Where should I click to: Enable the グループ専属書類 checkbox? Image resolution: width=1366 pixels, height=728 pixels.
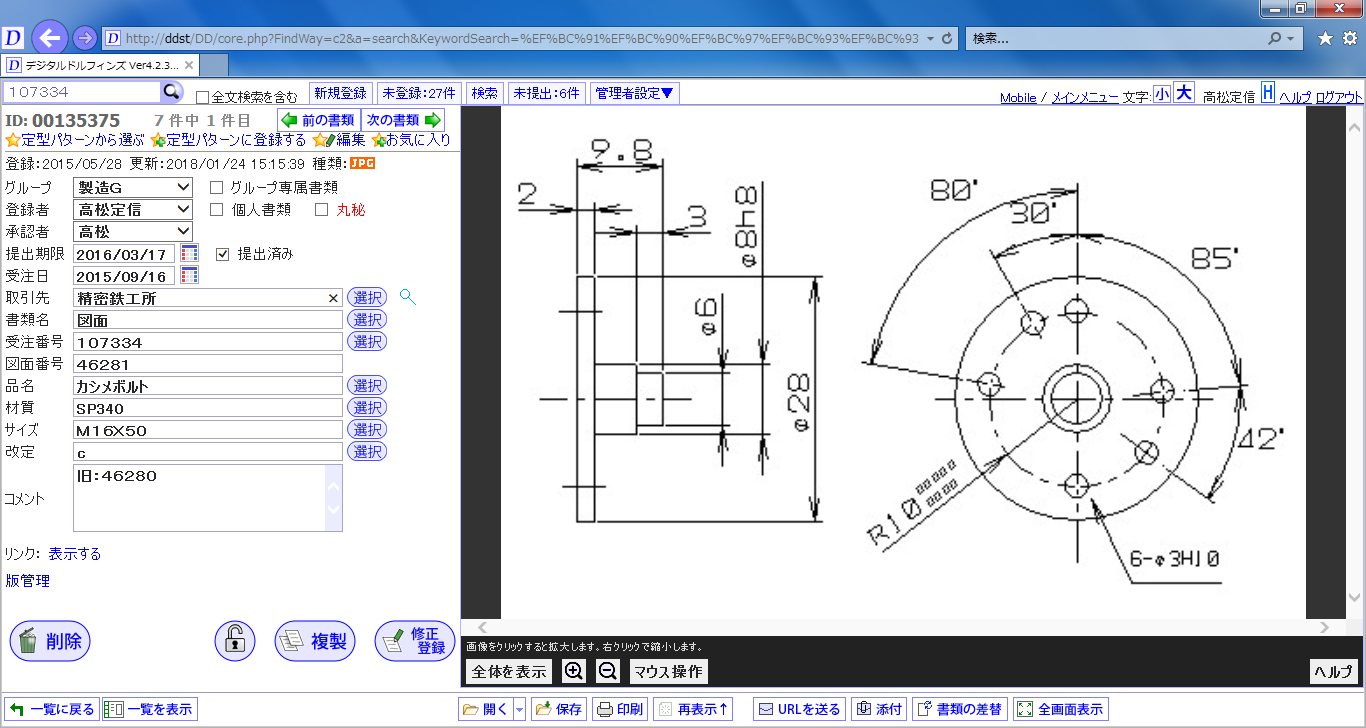pyautogui.click(x=216, y=187)
